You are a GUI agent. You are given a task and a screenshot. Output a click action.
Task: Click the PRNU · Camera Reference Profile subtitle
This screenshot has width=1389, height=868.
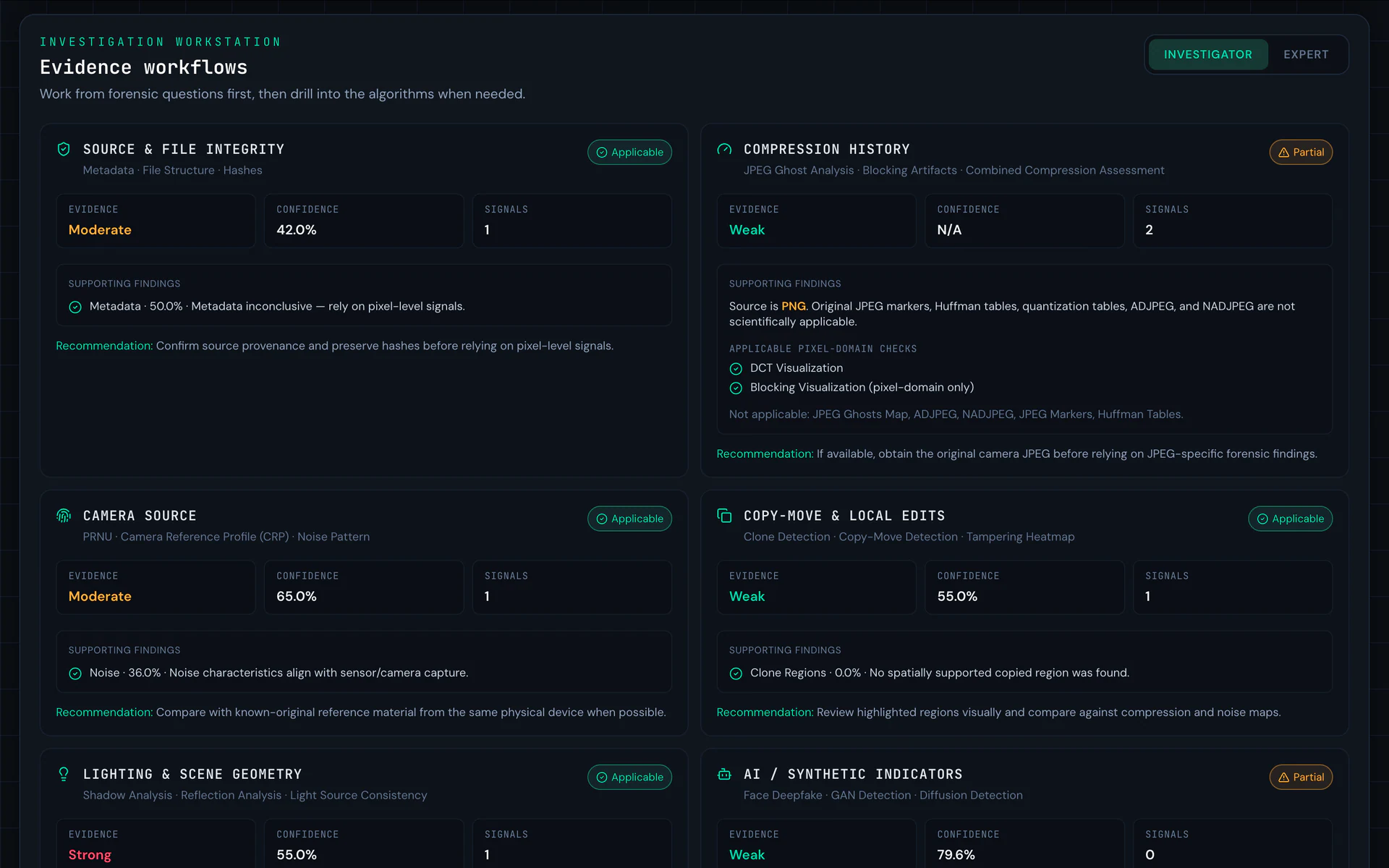click(x=226, y=537)
